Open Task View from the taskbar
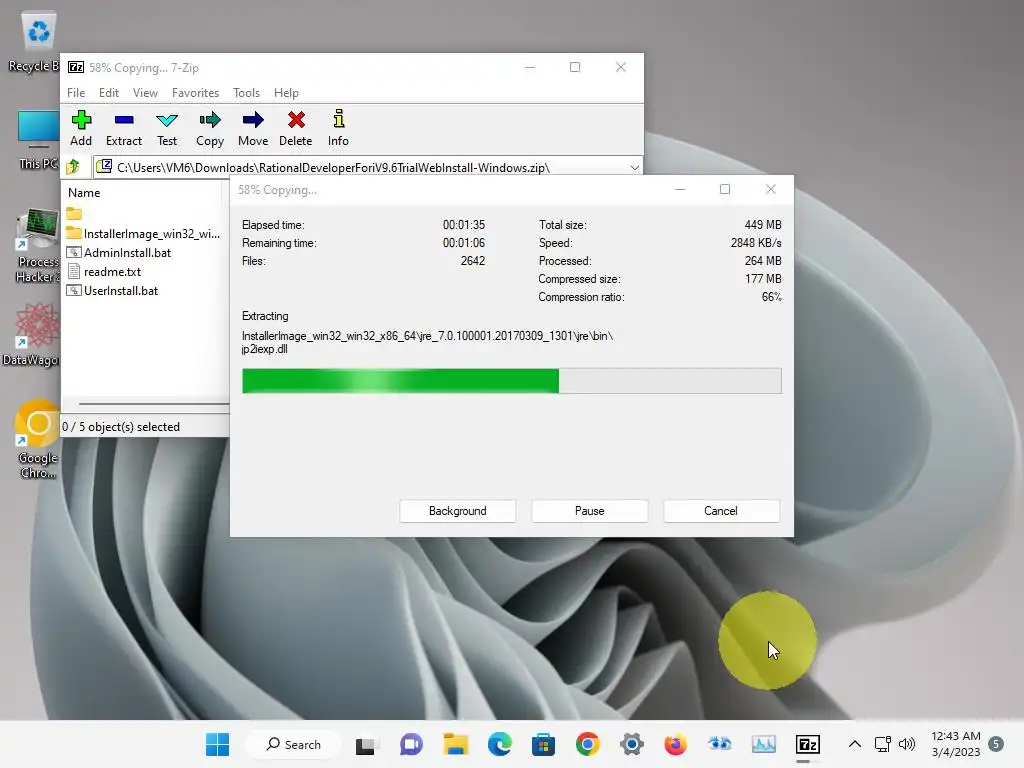Image resolution: width=1024 pixels, height=768 pixels. click(366, 744)
